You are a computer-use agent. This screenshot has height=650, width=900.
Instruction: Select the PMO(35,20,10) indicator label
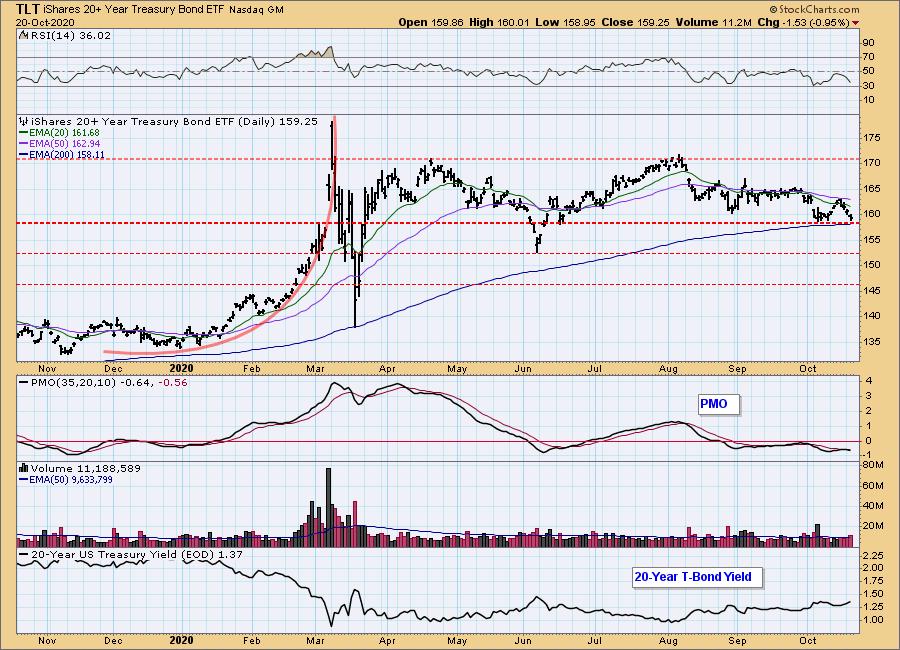[x=103, y=382]
